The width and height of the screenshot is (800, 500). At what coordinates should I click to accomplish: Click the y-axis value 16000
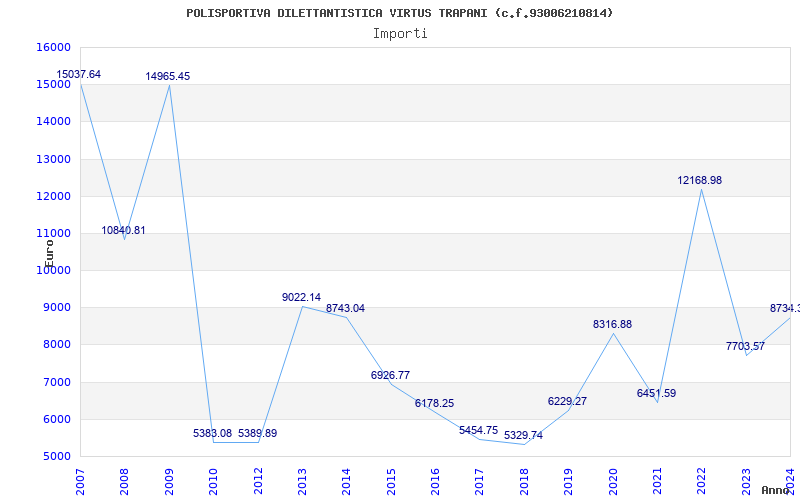pyautogui.click(x=54, y=47)
